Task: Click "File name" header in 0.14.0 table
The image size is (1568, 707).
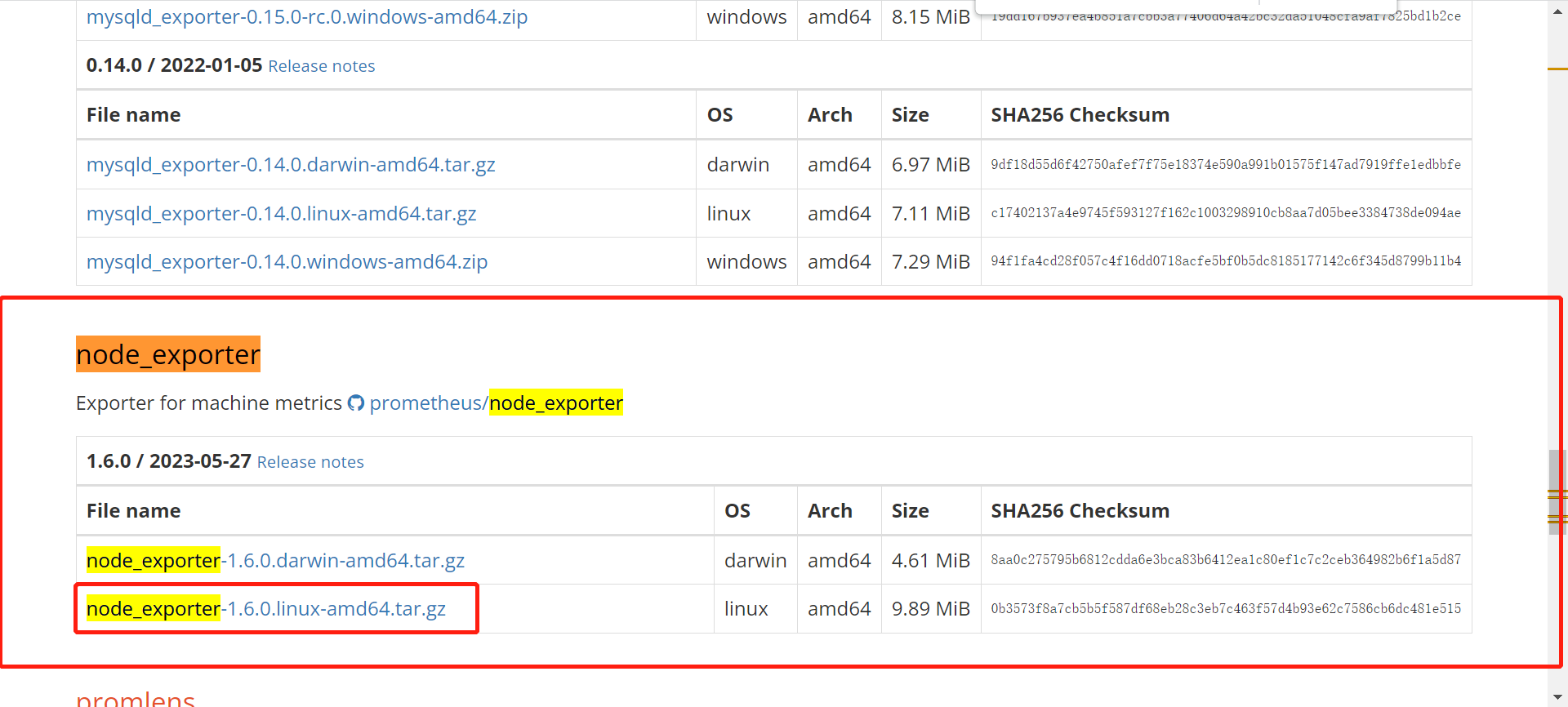Action: [134, 115]
